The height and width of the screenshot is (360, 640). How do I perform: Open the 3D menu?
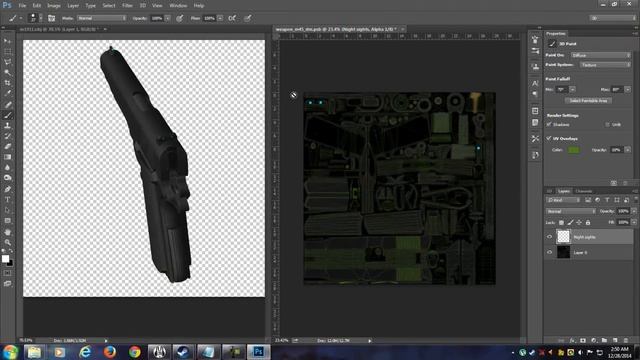pos(142,5)
